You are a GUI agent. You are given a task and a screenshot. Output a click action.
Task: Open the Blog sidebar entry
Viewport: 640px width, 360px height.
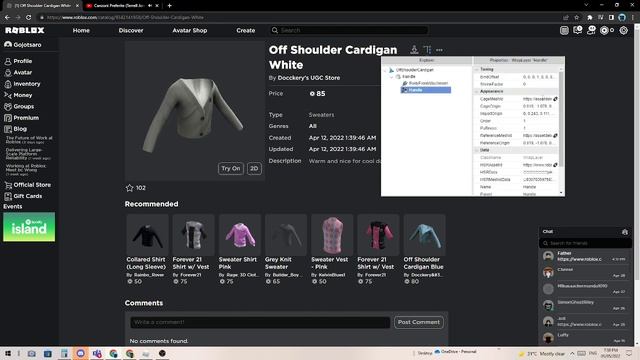coord(16,129)
